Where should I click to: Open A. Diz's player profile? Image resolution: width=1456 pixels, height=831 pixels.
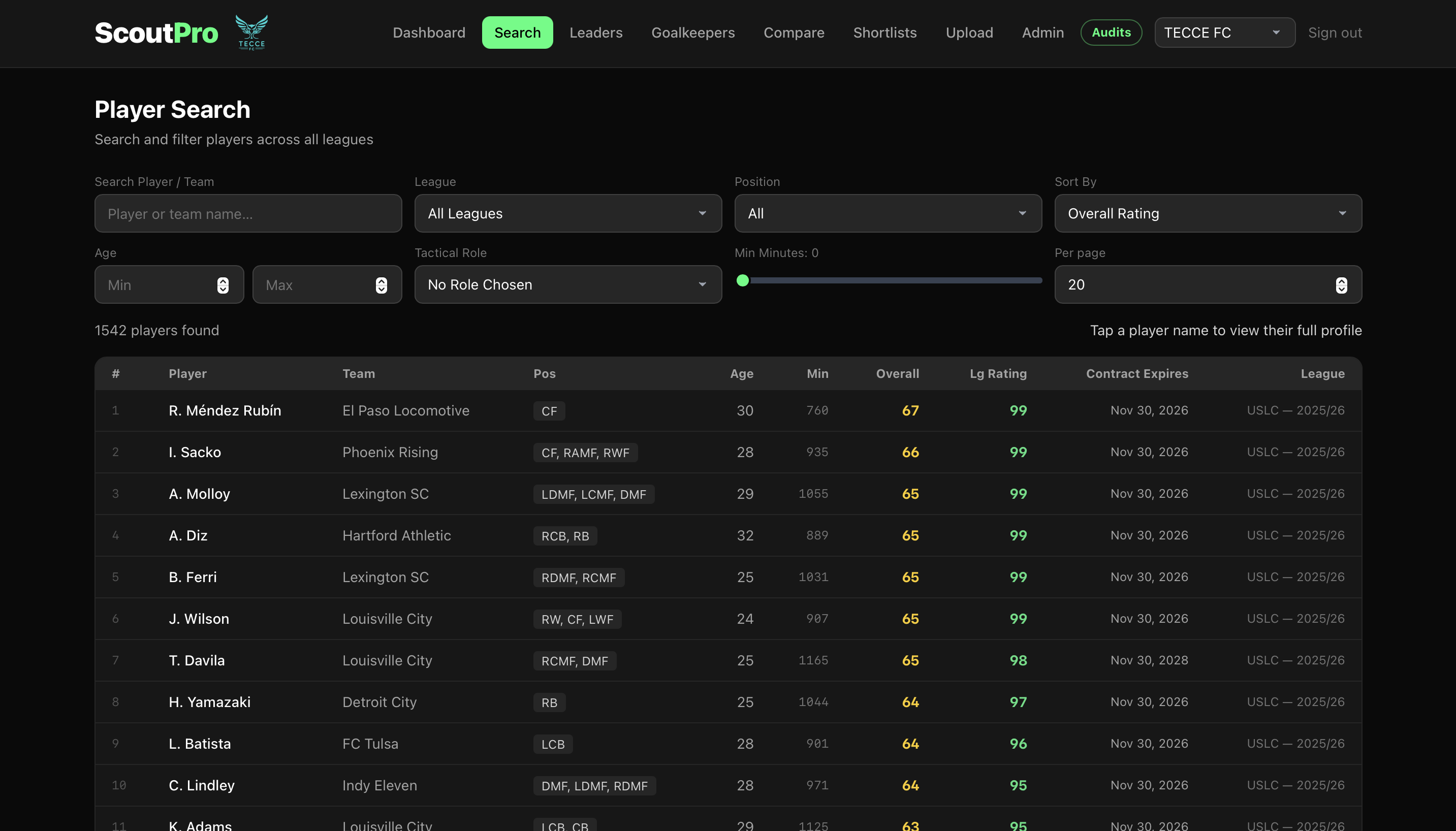click(x=188, y=535)
